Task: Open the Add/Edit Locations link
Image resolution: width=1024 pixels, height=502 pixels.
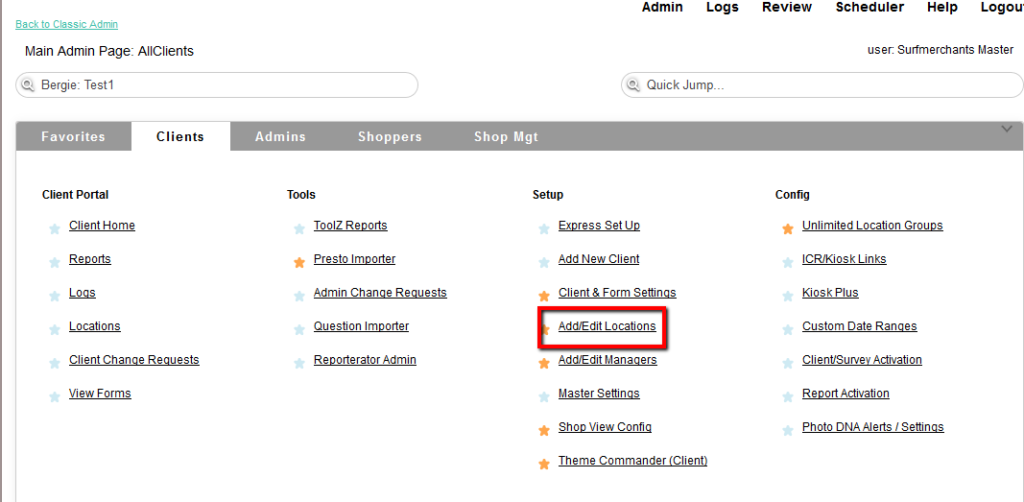Action: click(x=607, y=326)
